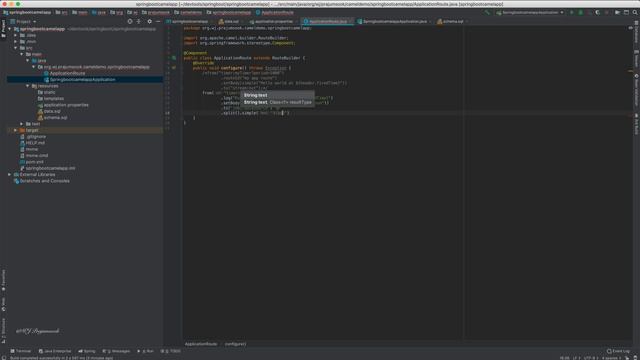640x360 pixels.
Task: Click the class gutter icon beside ApplicationRoute declaration
Action: tap(174, 58)
